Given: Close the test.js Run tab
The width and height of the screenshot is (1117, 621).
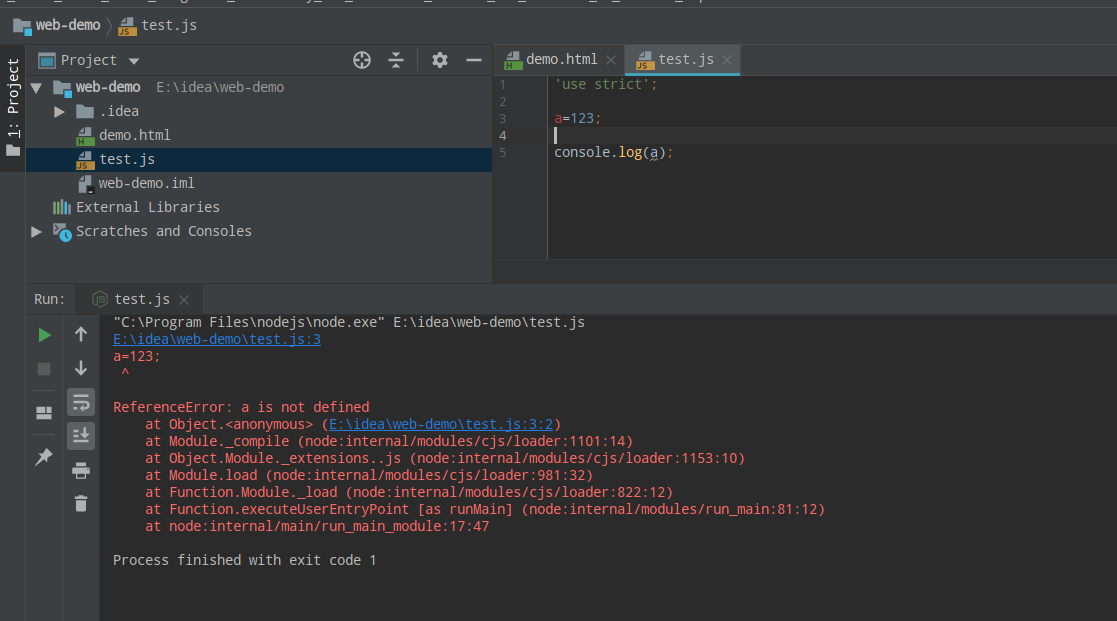Looking at the screenshot, I should point(184,300).
